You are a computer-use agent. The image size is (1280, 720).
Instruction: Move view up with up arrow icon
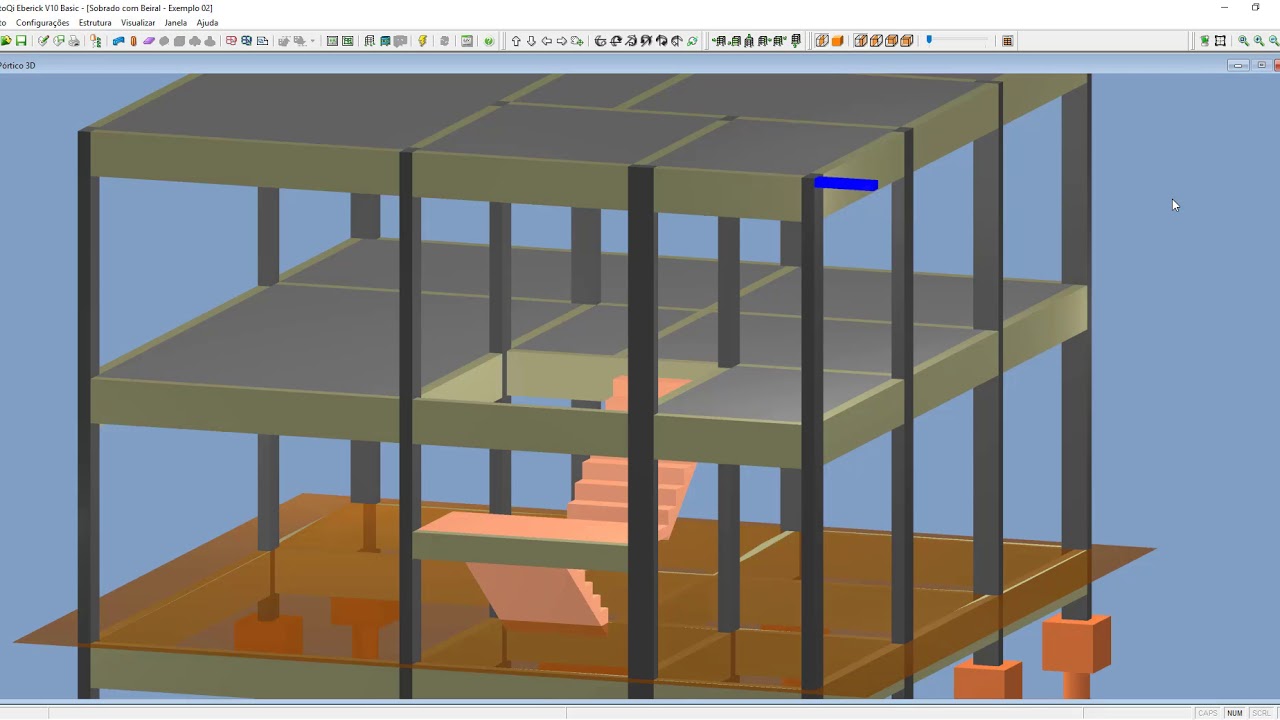point(516,41)
